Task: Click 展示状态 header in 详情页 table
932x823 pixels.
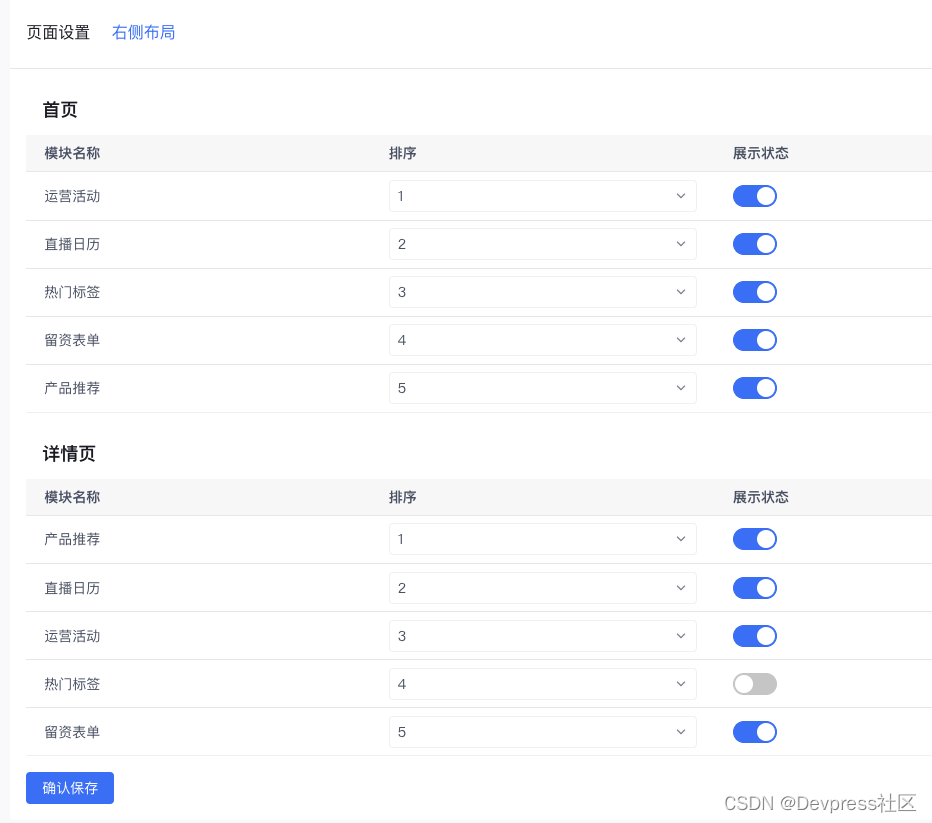Action: 760,497
